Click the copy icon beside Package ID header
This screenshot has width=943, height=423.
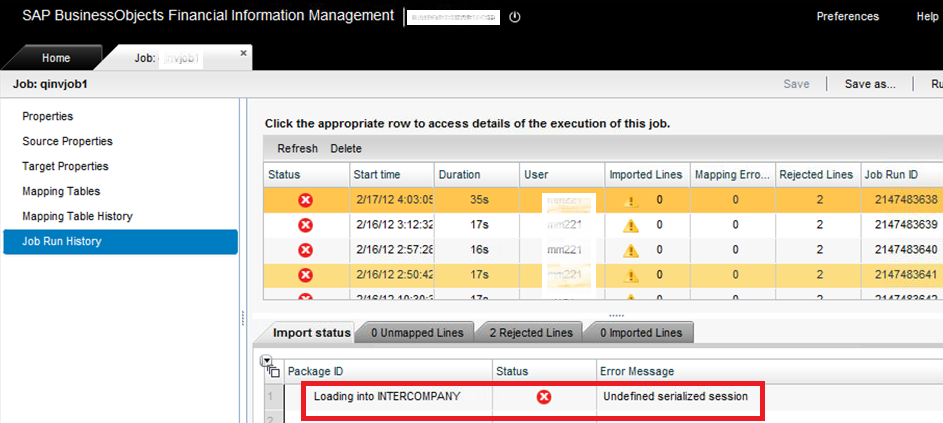[x=274, y=372]
